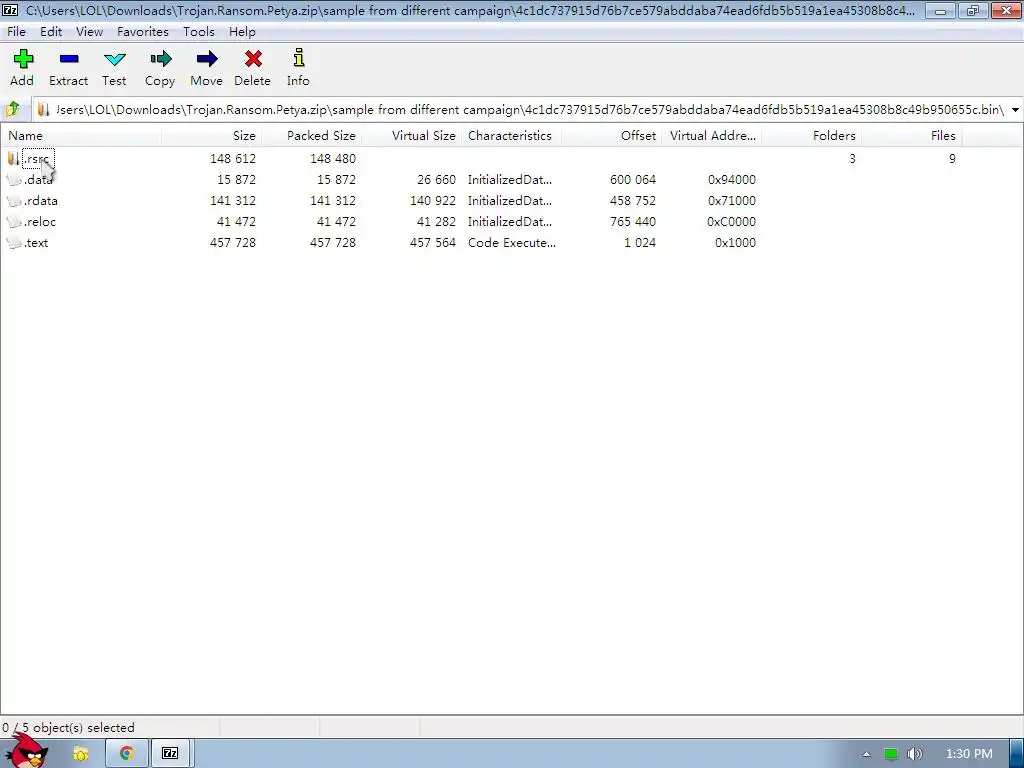Sort by Virtual Size column header

tap(411, 136)
